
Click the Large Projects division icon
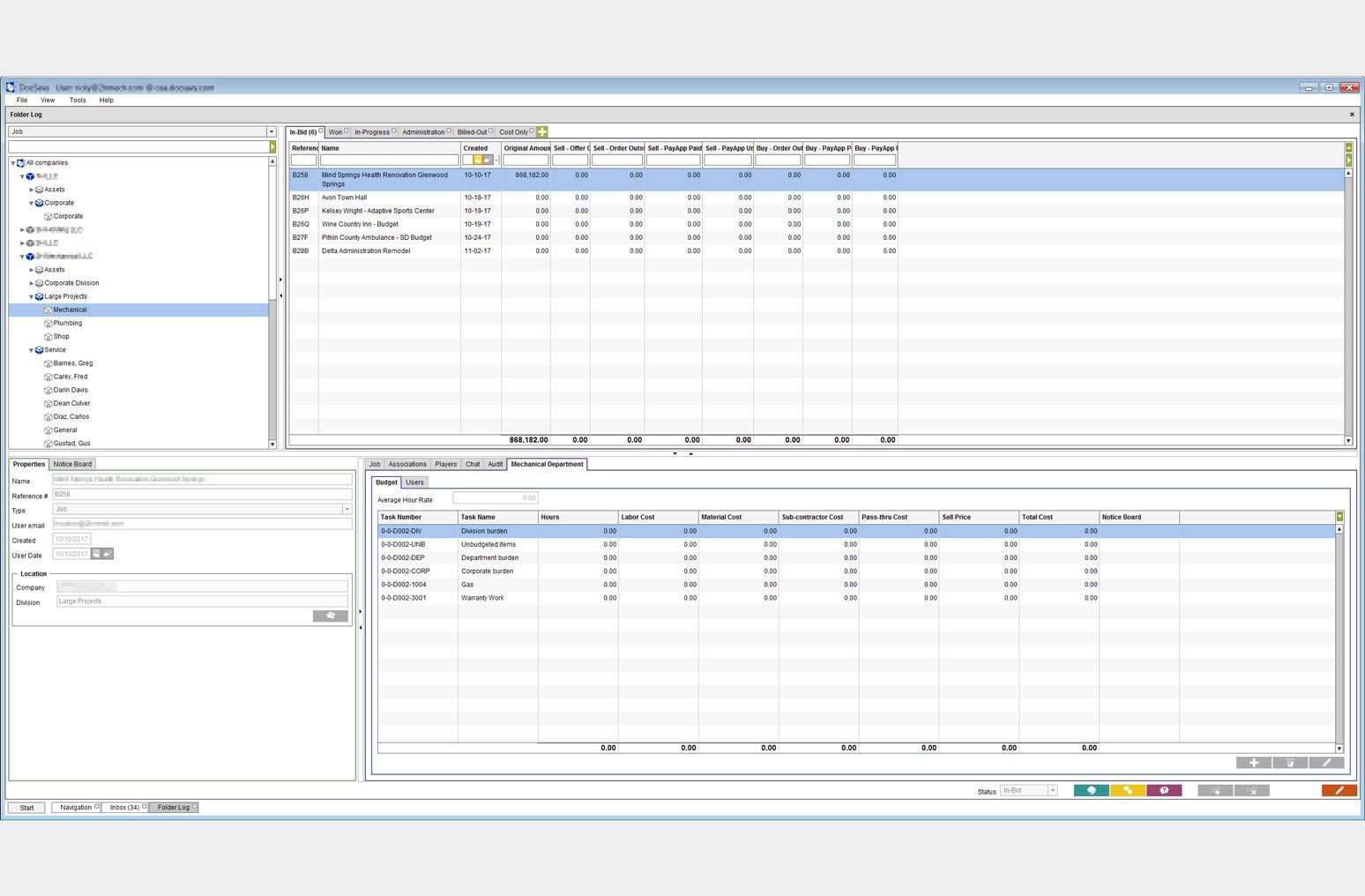point(39,297)
